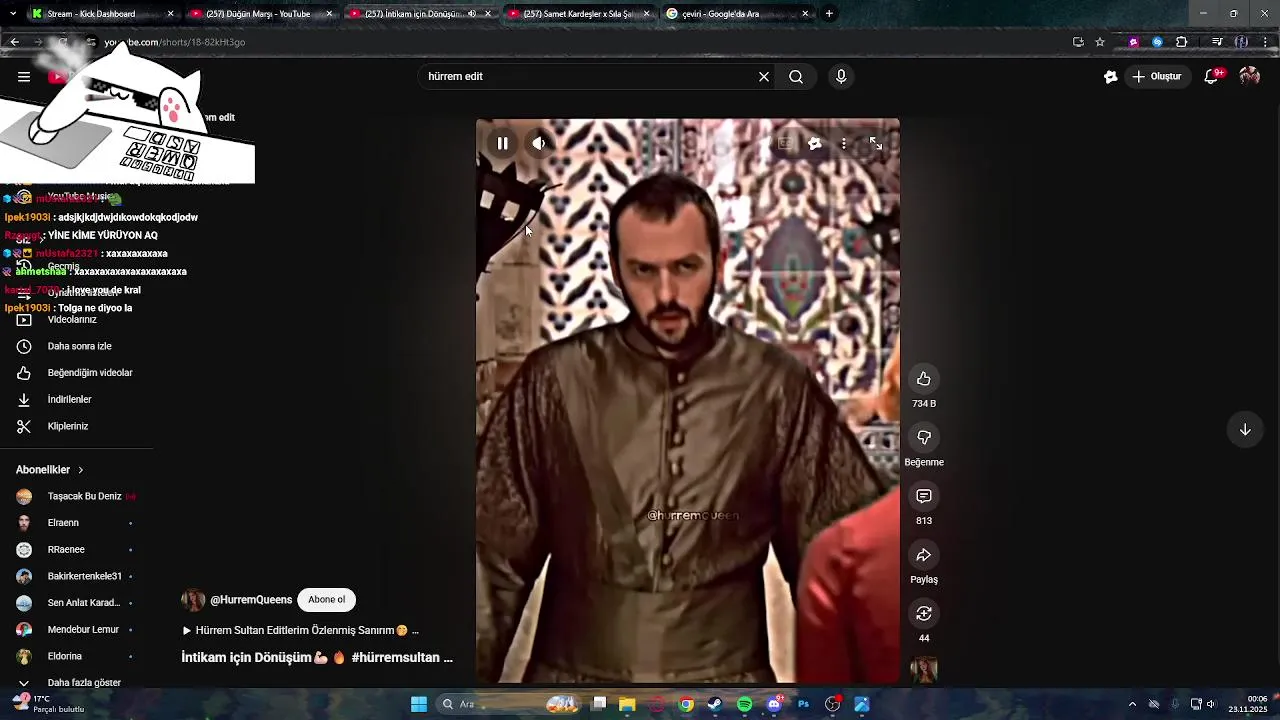The width and height of the screenshot is (1280, 720).
Task: Dislike this Short (Beğenme)
Action: pos(924,437)
